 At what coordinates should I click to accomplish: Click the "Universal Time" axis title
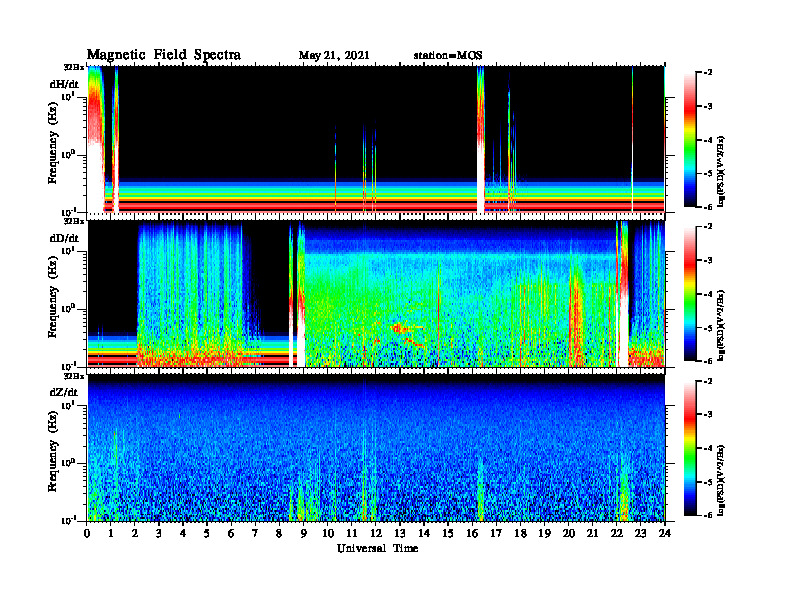click(x=377, y=548)
